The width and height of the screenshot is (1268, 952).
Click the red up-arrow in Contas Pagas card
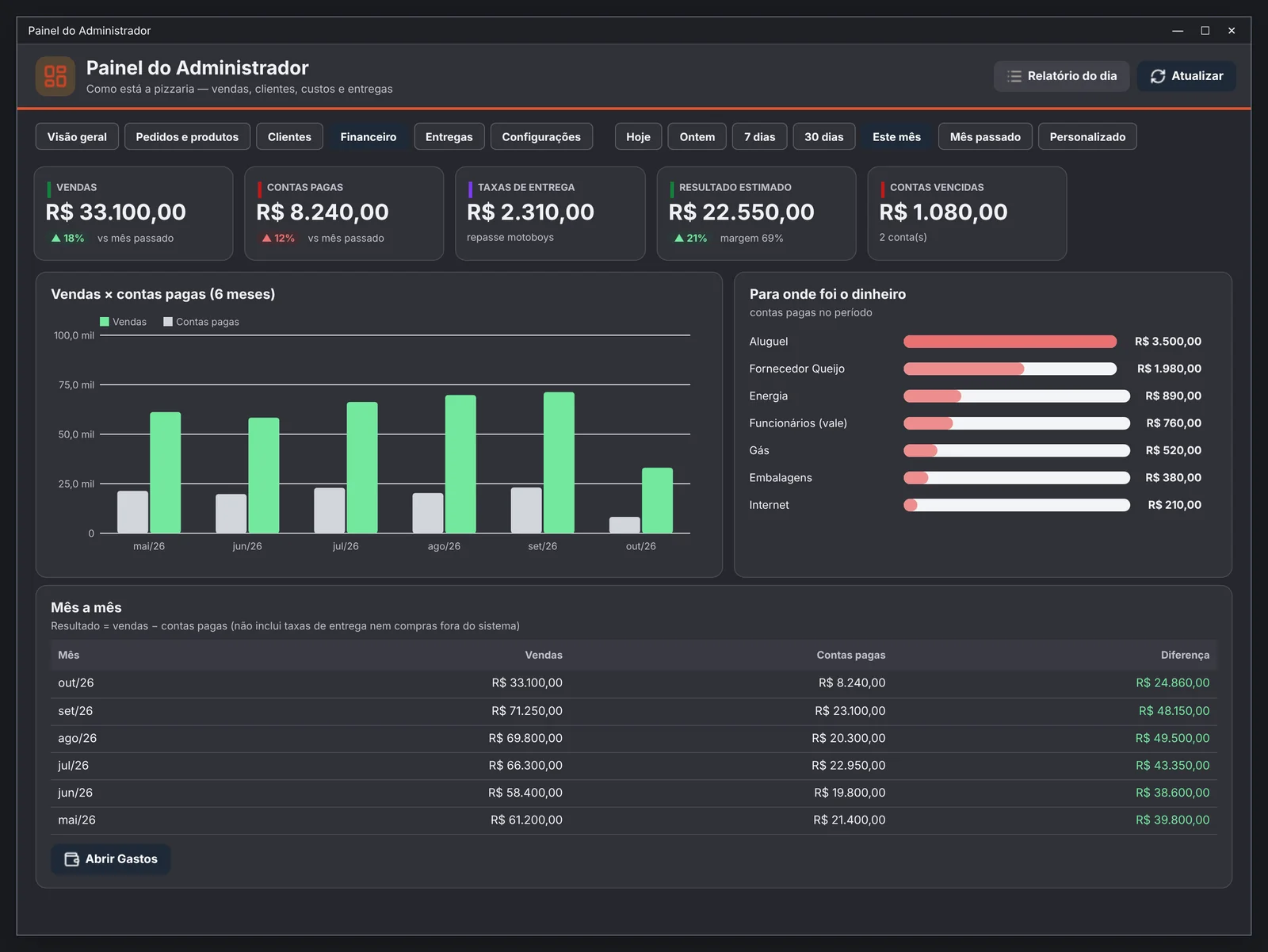266,238
